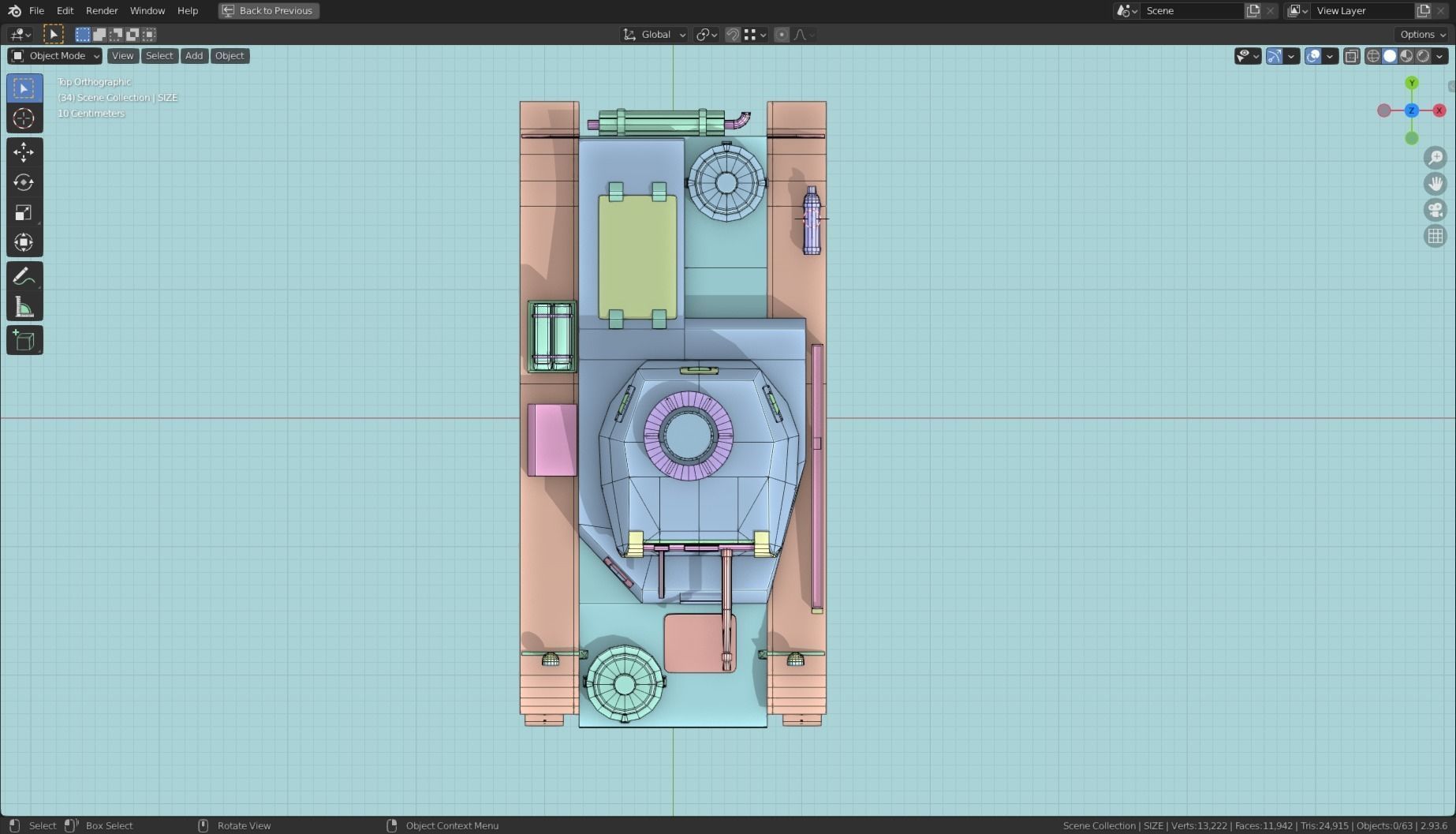Open the viewport shading options dropdown
The height and width of the screenshot is (834, 1456).
(x=1440, y=55)
